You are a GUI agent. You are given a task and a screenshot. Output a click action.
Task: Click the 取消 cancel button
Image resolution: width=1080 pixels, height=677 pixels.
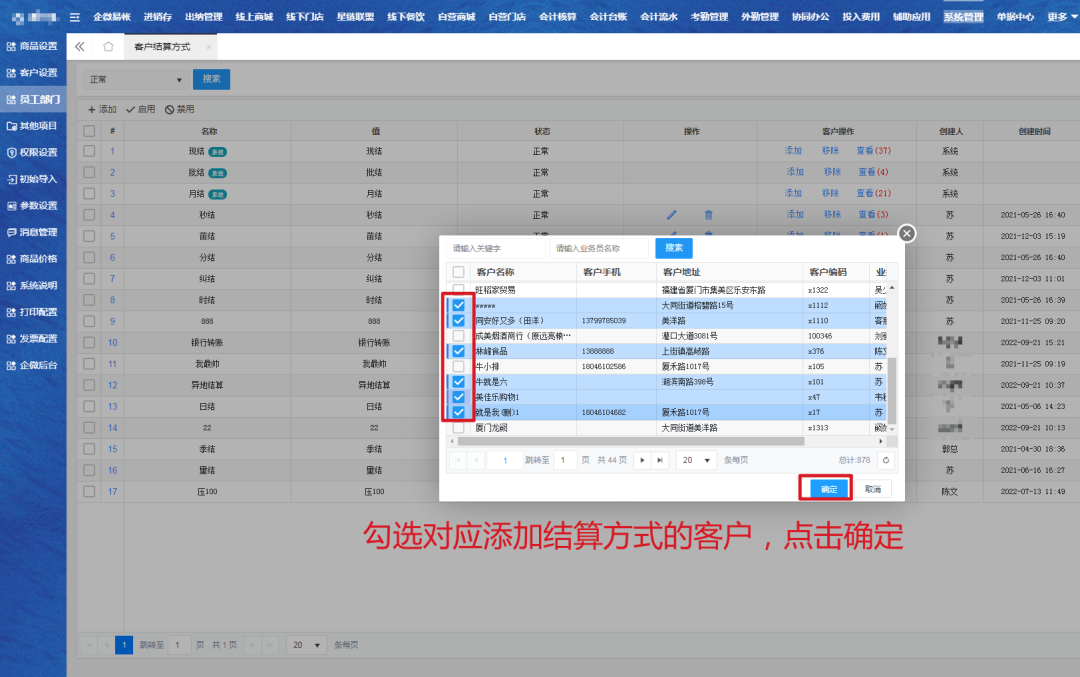click(x=873, y=489)
